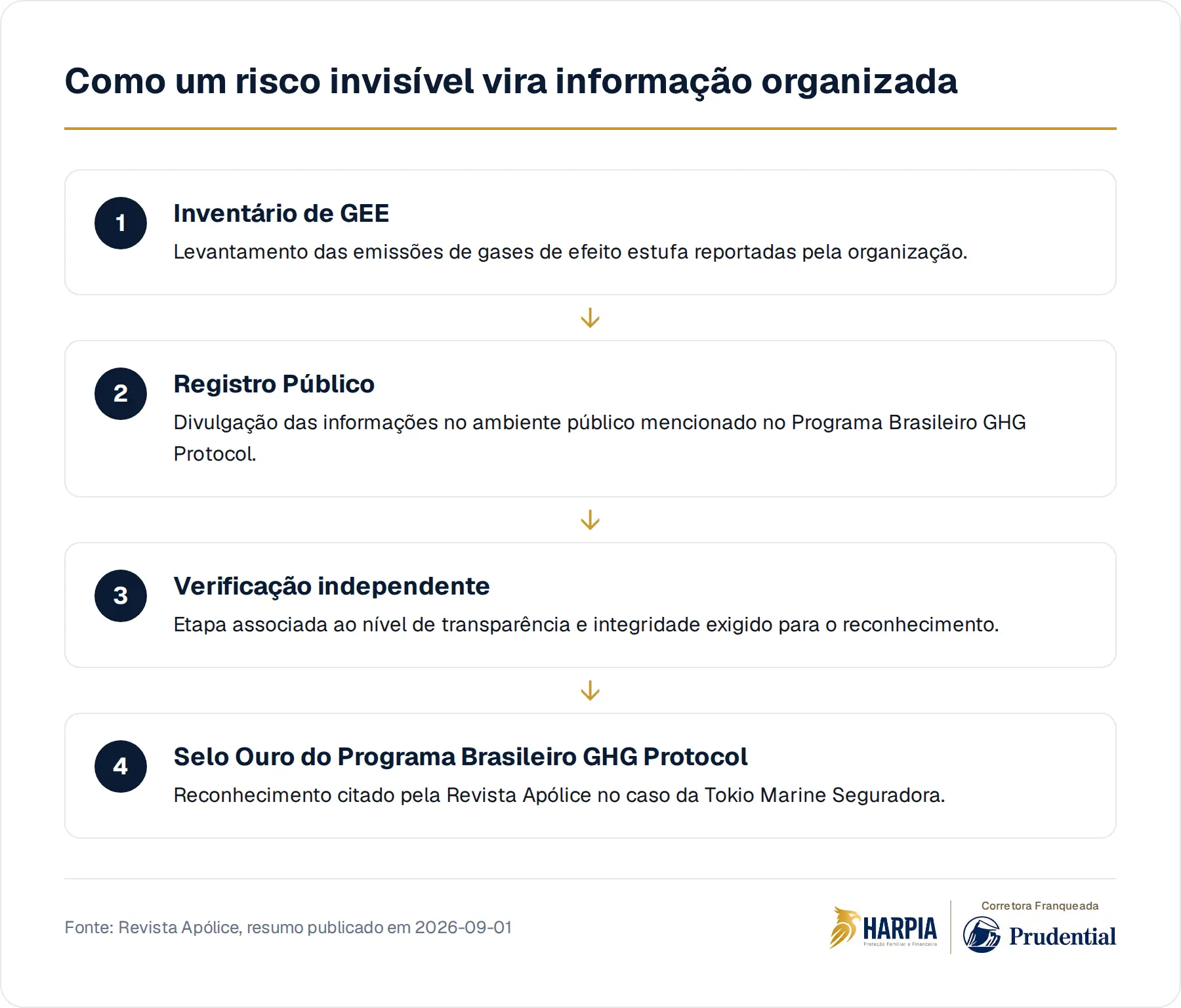Click the Harpia eagle logo
Screen dimensions: 1181x1008
coord(844,927)
